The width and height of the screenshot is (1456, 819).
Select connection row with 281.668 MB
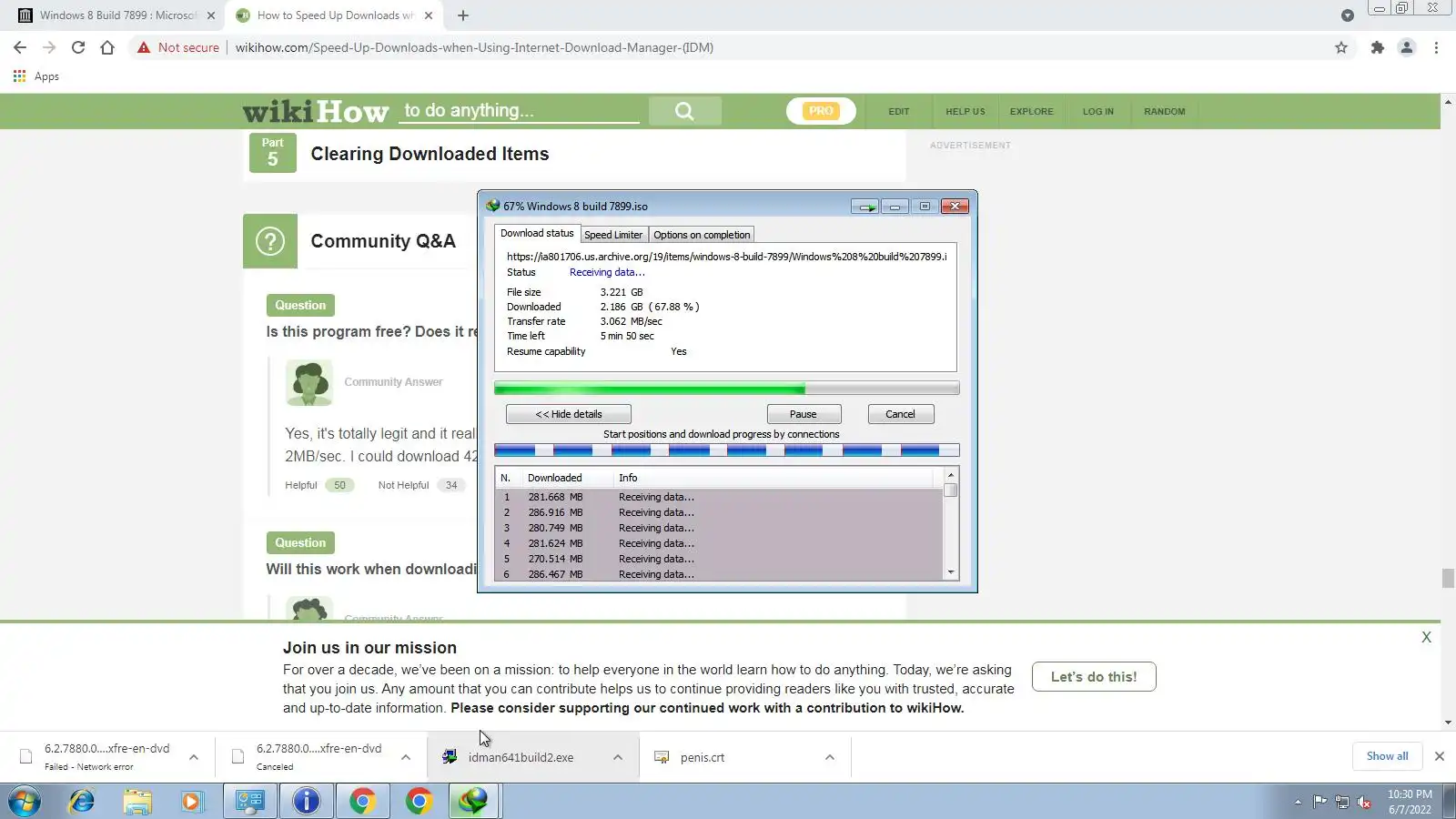(x=719, y=497)
